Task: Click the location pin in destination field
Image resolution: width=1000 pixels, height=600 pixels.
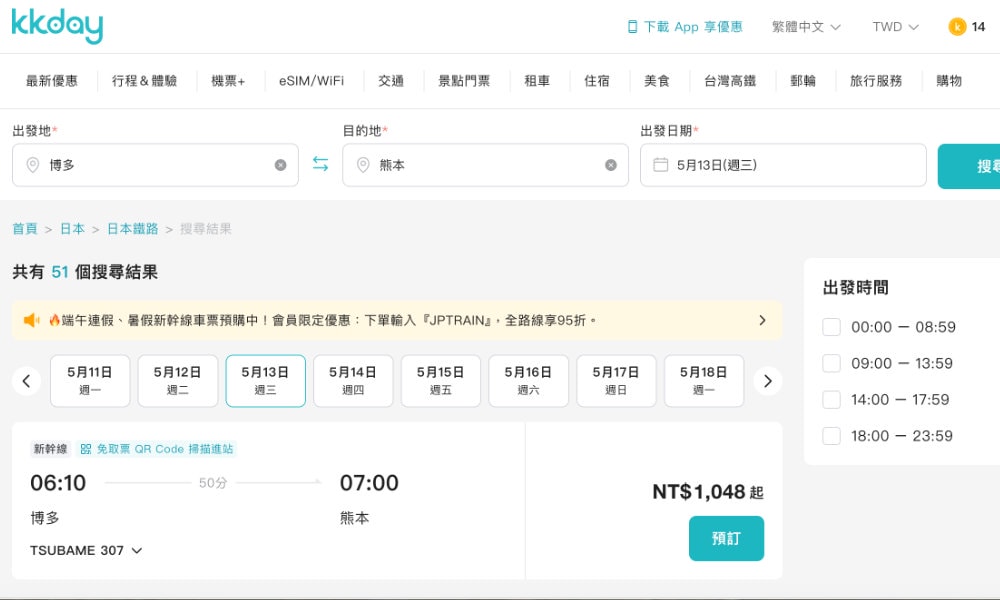Action: 363,165
